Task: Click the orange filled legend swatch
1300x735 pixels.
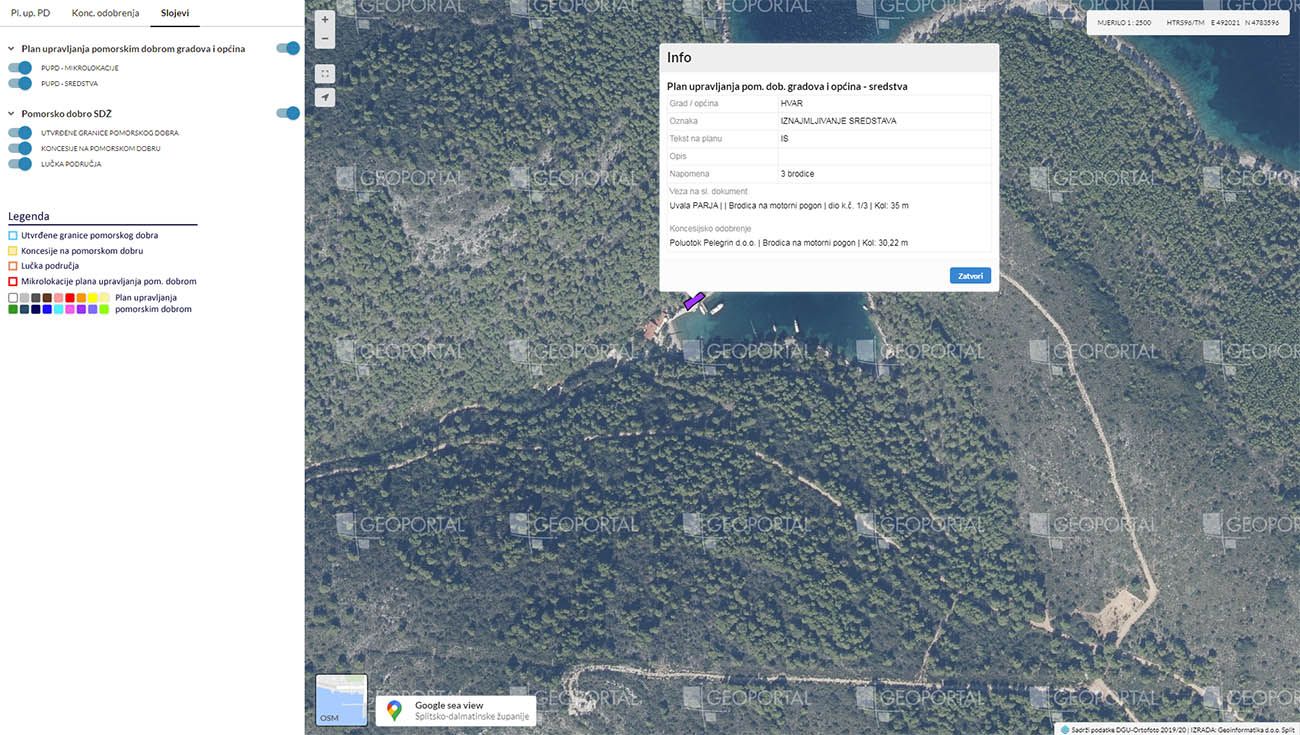Action: 81,298
